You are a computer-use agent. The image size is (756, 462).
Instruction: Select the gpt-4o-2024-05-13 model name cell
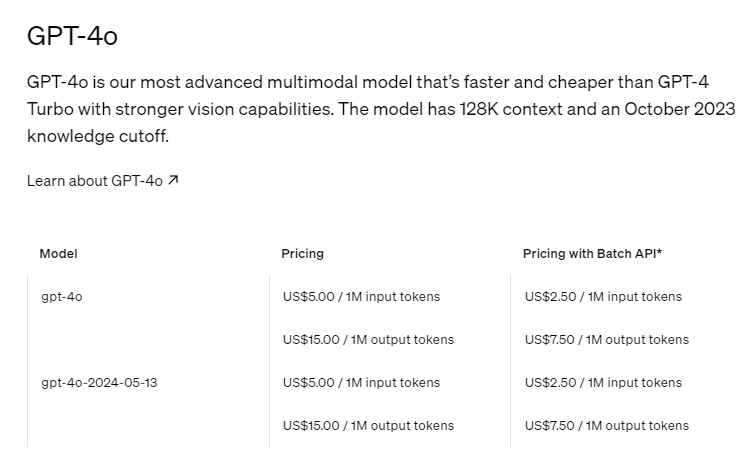(99, 383)
